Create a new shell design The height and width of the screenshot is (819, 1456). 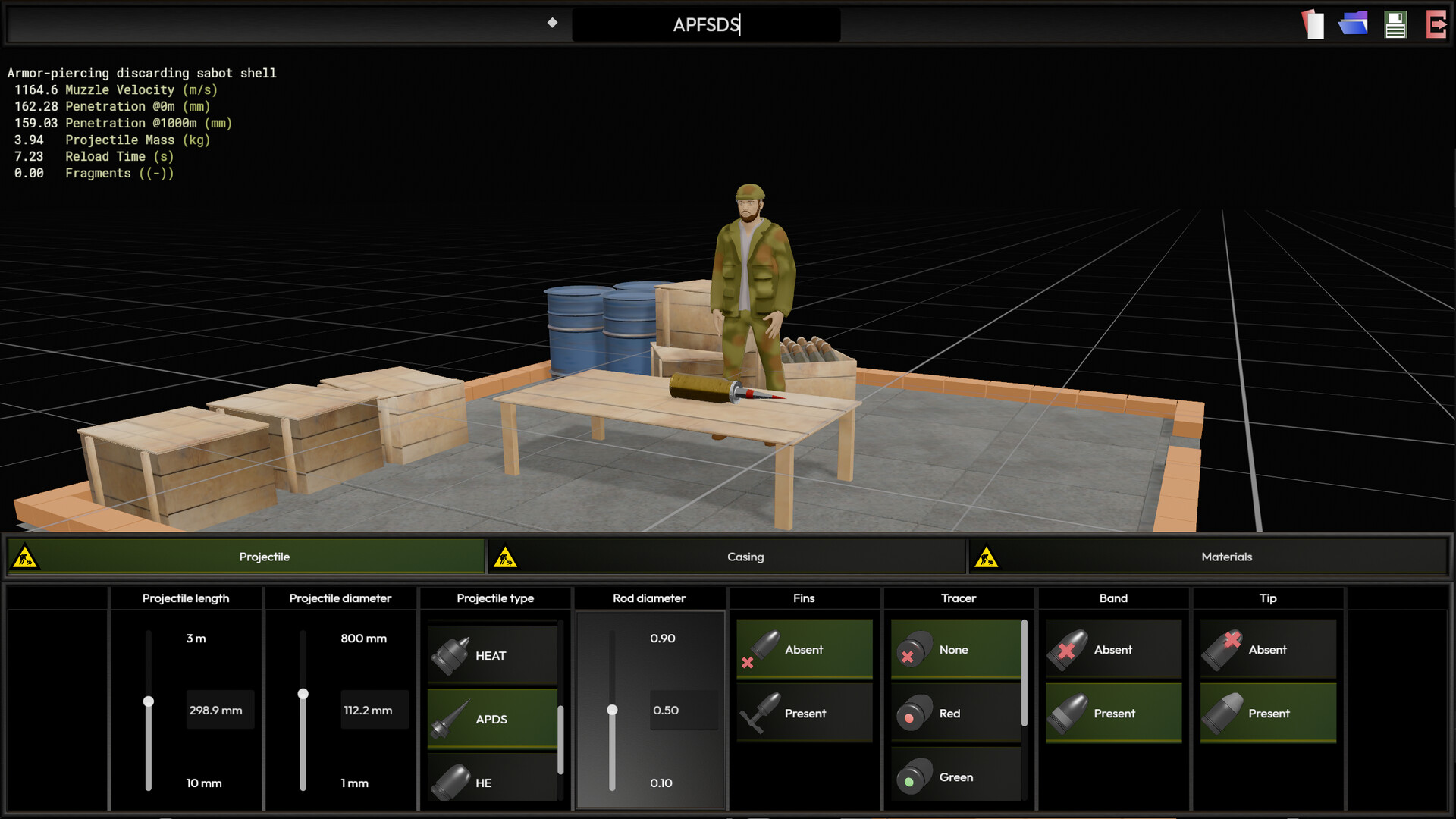click(x=1311, y=24)
